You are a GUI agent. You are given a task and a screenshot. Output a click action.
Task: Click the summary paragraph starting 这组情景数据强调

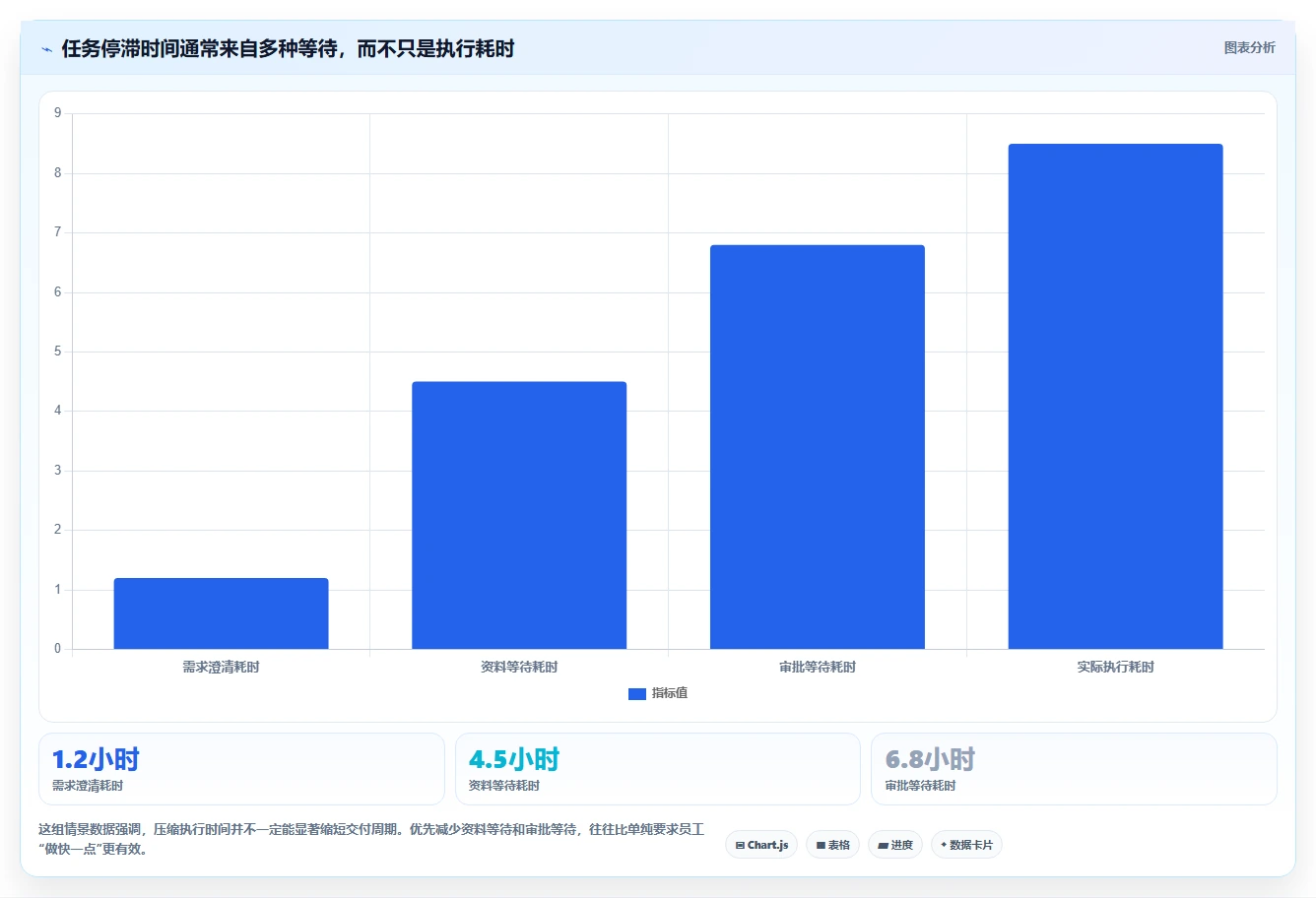pos(371,839)
